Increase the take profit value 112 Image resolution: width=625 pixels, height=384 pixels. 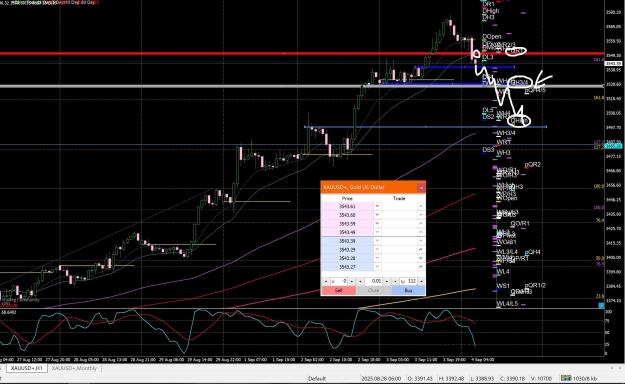click(x=422, y=281)
